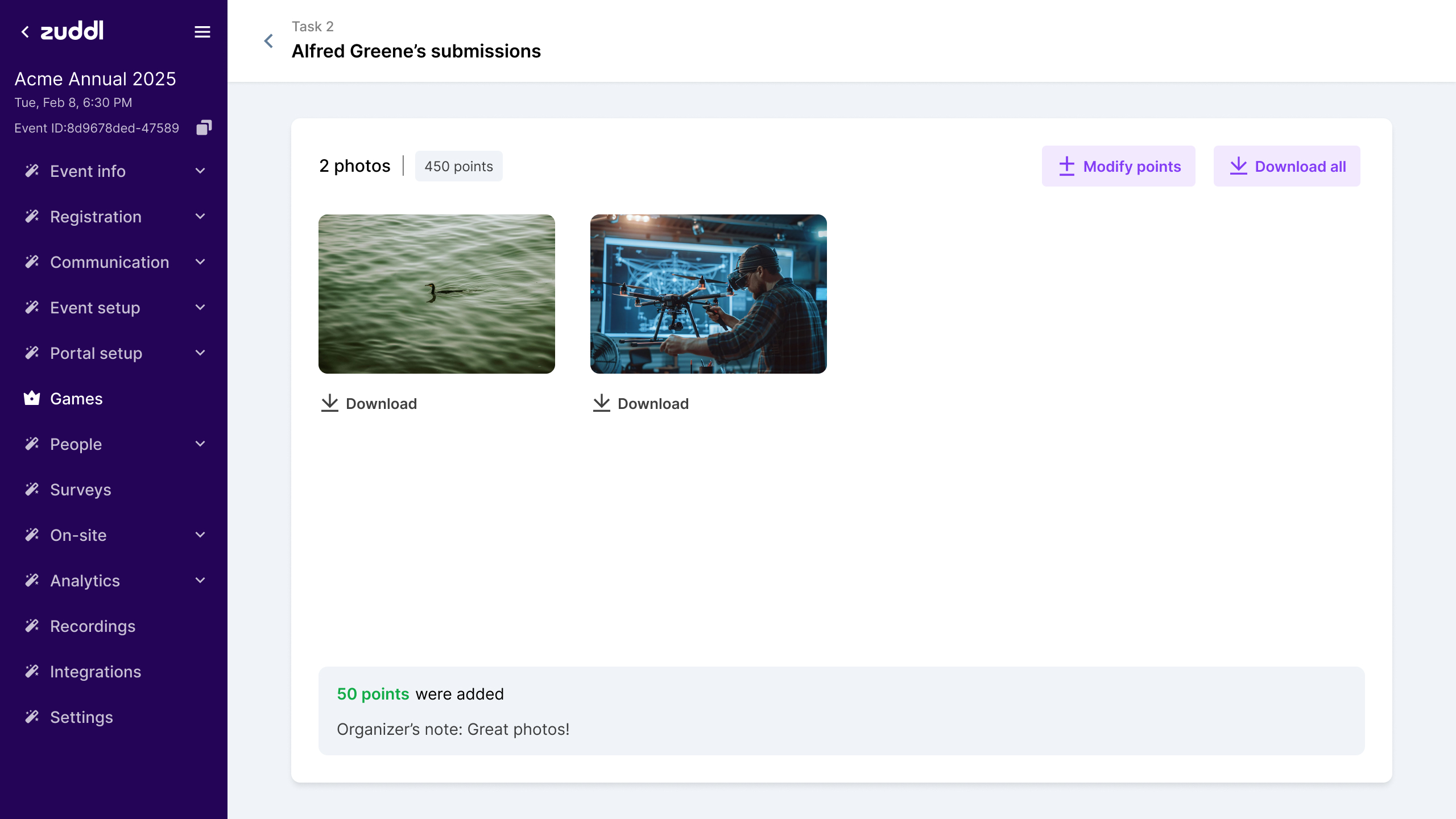Click the 50 points text in the note
This screenshot has height=819, width=1456.
click(373, 694)
